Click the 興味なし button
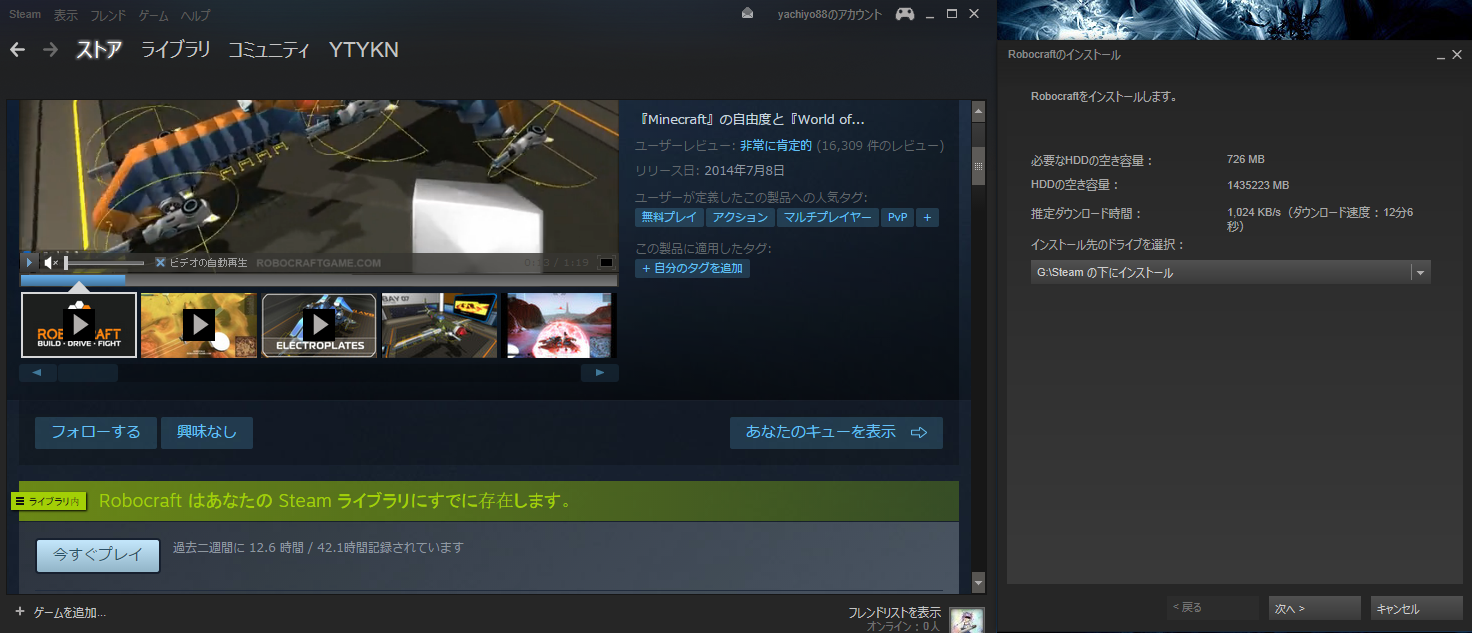The width and height of the screenshot is (1472, 633). tap(207, 433)
